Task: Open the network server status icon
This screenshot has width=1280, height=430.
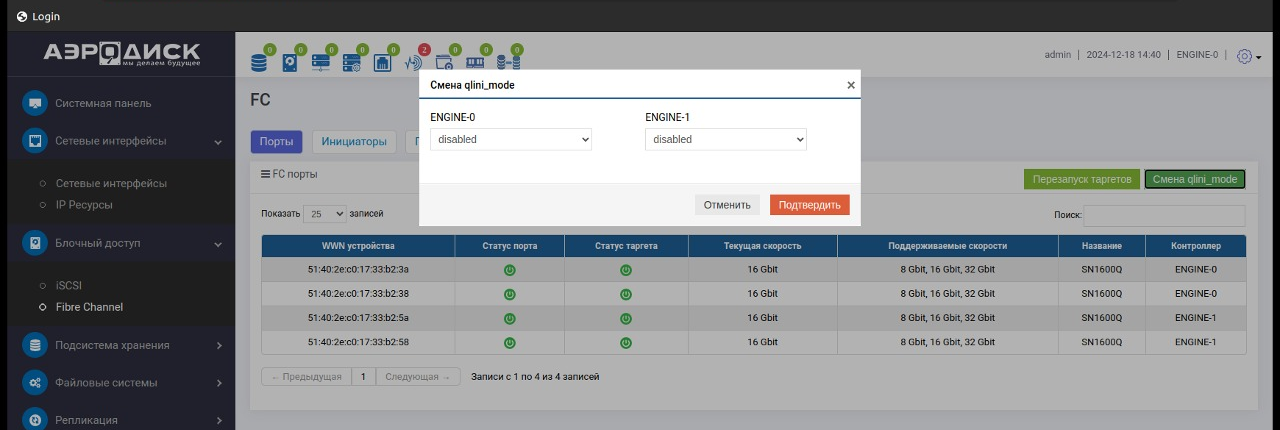Action: pyautogui.click(x=321, y=62)
